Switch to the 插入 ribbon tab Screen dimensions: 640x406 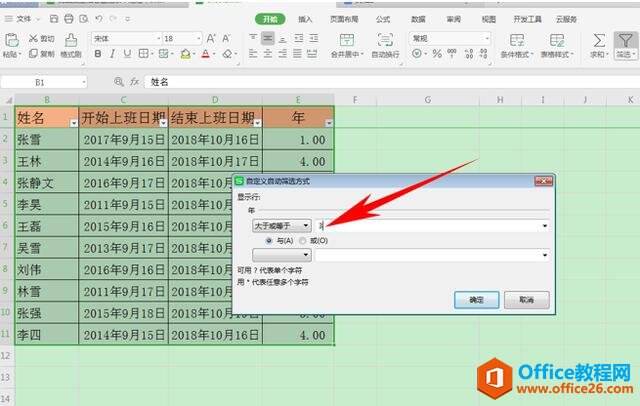coord(305,19)
